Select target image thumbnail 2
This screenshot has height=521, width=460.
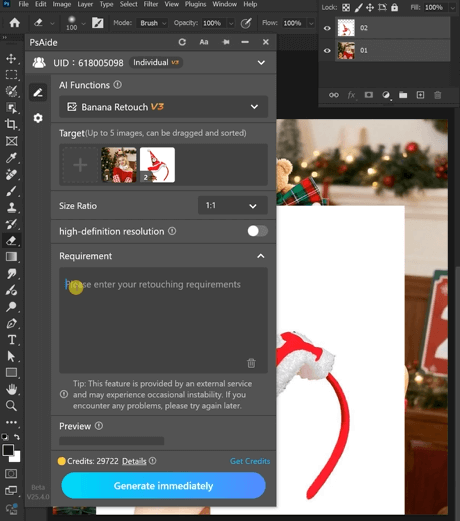tap(157, 165)
